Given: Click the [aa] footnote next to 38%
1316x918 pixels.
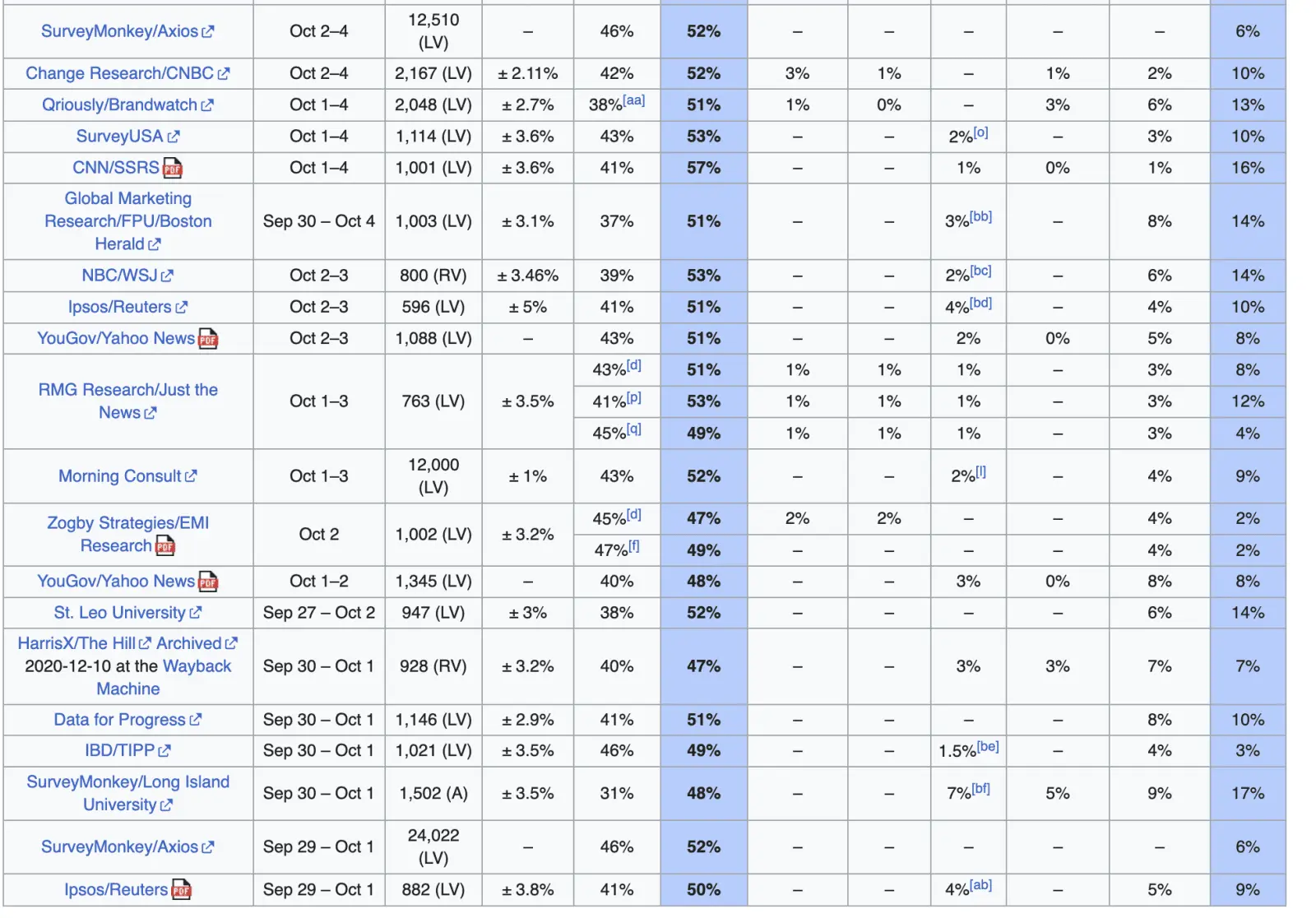Looking at the screenshot, I should click(633, 100).
